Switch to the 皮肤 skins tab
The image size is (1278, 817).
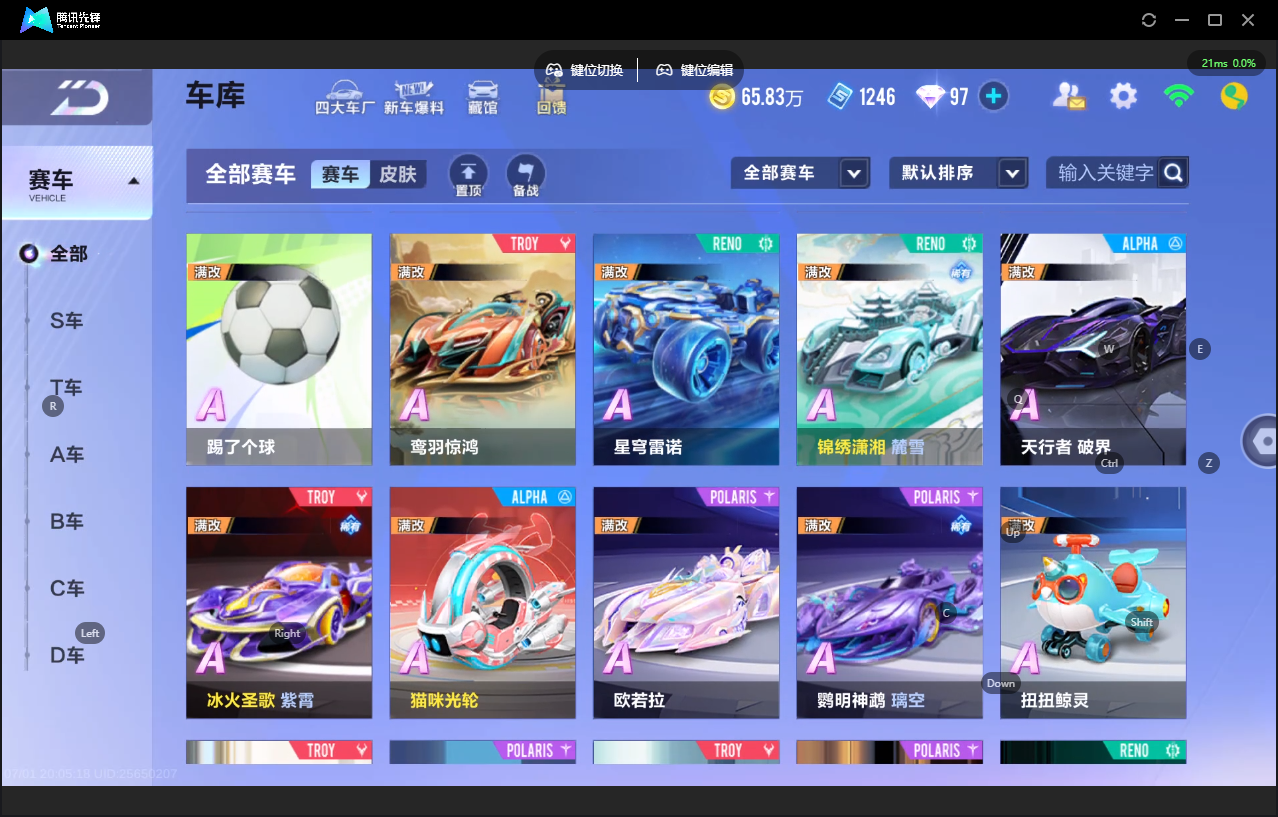(398, 174)
